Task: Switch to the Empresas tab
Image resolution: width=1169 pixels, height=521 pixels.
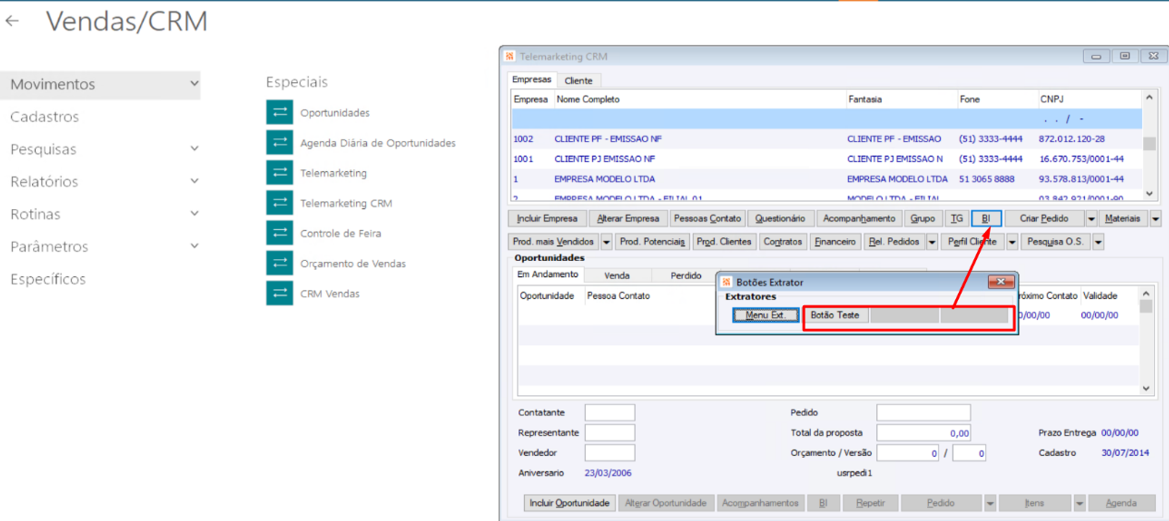Action: click(x=532, y=80)
